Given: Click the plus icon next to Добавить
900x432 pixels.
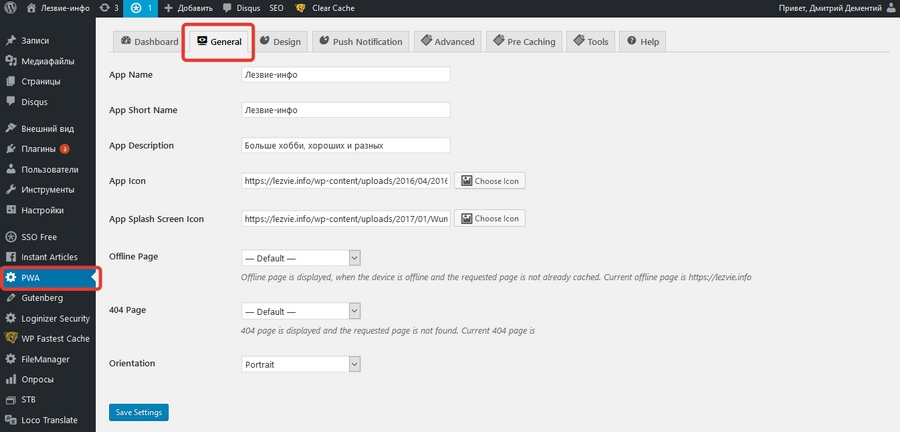Looking at the screenshot, I should tap(168, 9).
